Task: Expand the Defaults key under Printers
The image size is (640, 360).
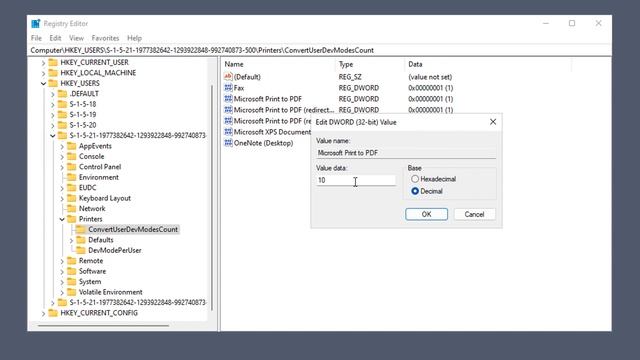Action: pyautogui.click(x=71, y=240)
